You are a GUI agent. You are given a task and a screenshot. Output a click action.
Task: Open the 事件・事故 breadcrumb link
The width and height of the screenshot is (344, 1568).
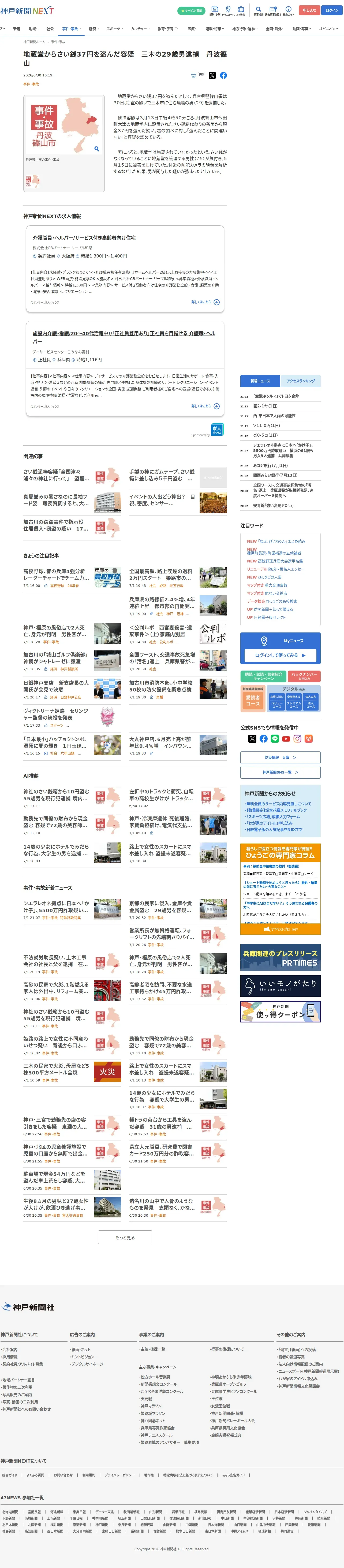[x=58, y=42]
